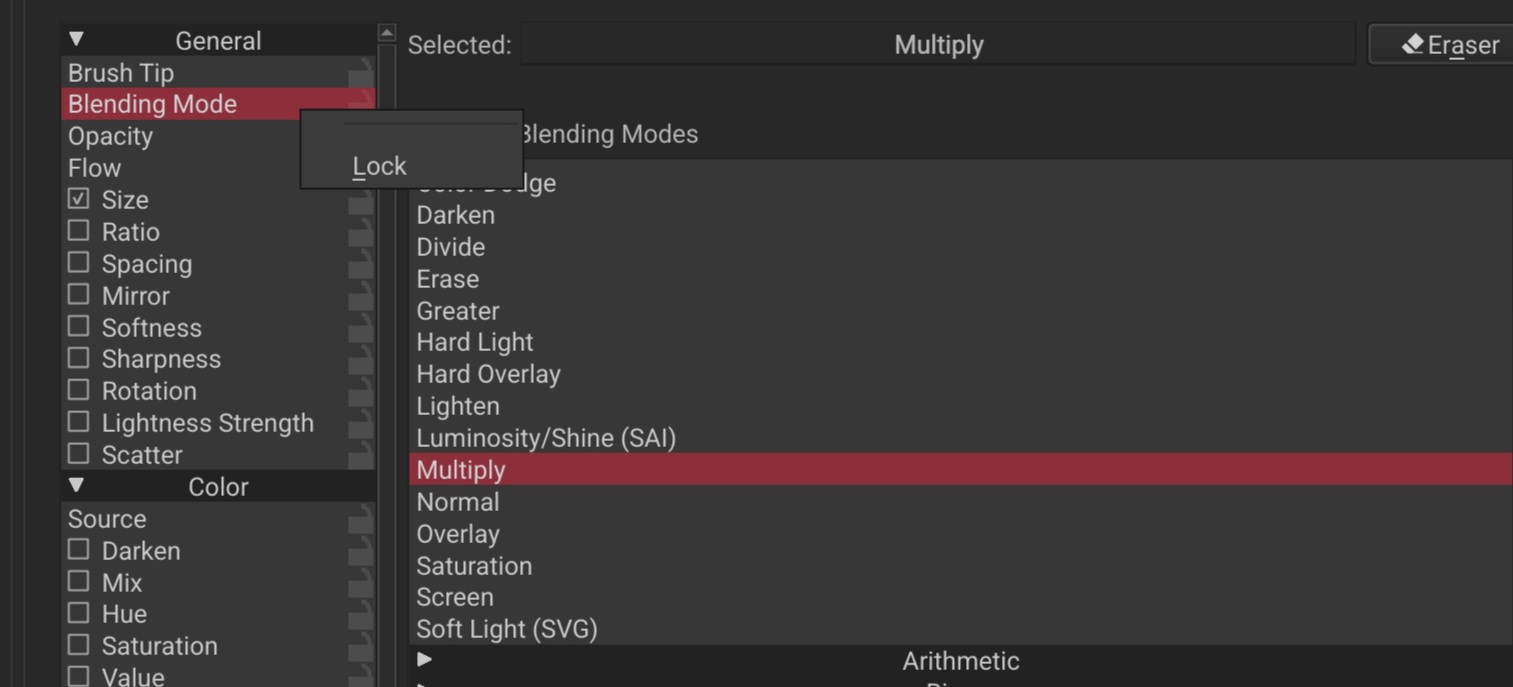Collapse the Color section triangle

pos(76,486)
